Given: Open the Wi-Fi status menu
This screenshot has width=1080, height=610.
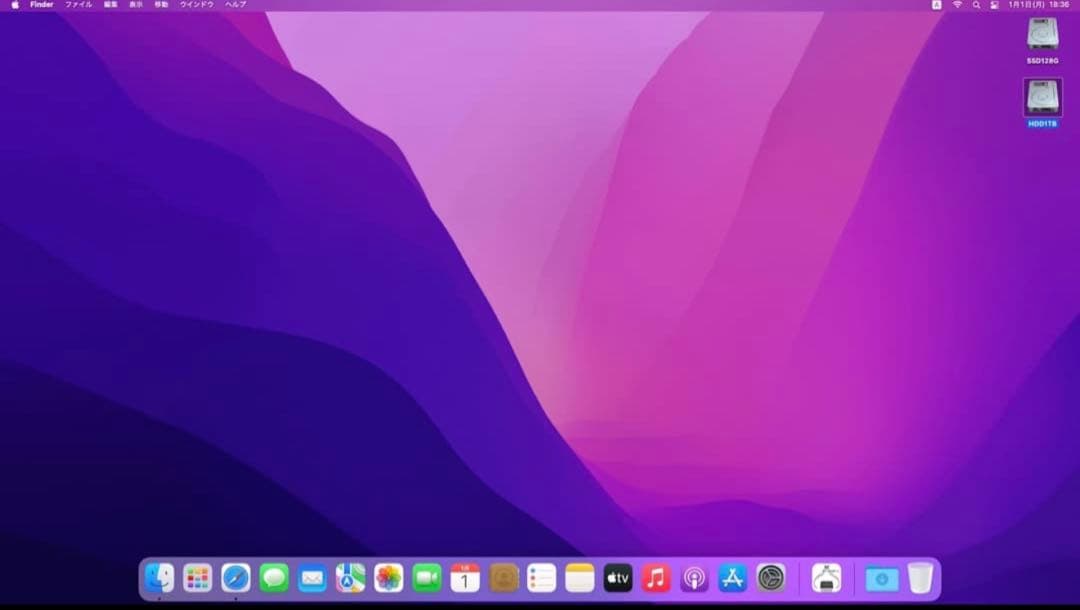Looking at the screenshot, I should pos(957,5).
